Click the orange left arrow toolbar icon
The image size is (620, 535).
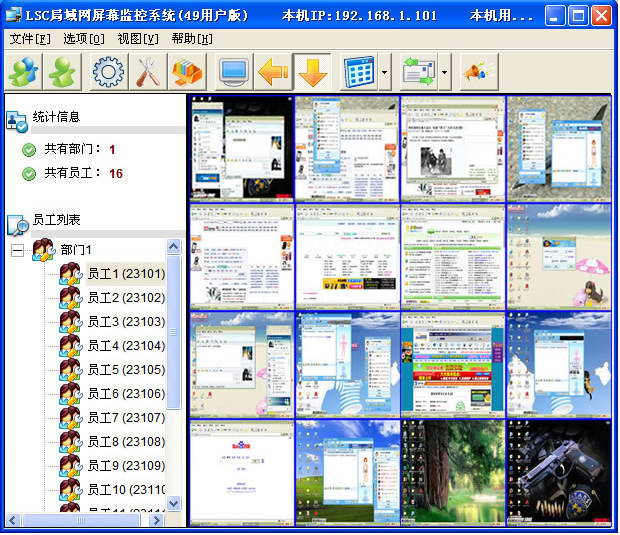273,72
